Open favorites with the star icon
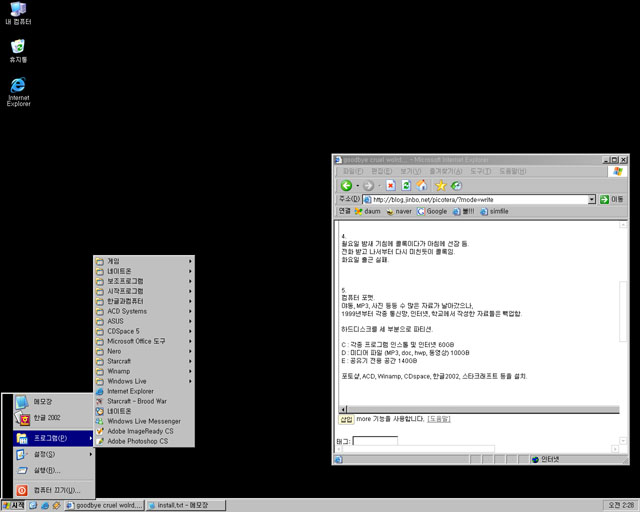The height and width of the screenshot is (512, 640). click(x=441, y=186)
